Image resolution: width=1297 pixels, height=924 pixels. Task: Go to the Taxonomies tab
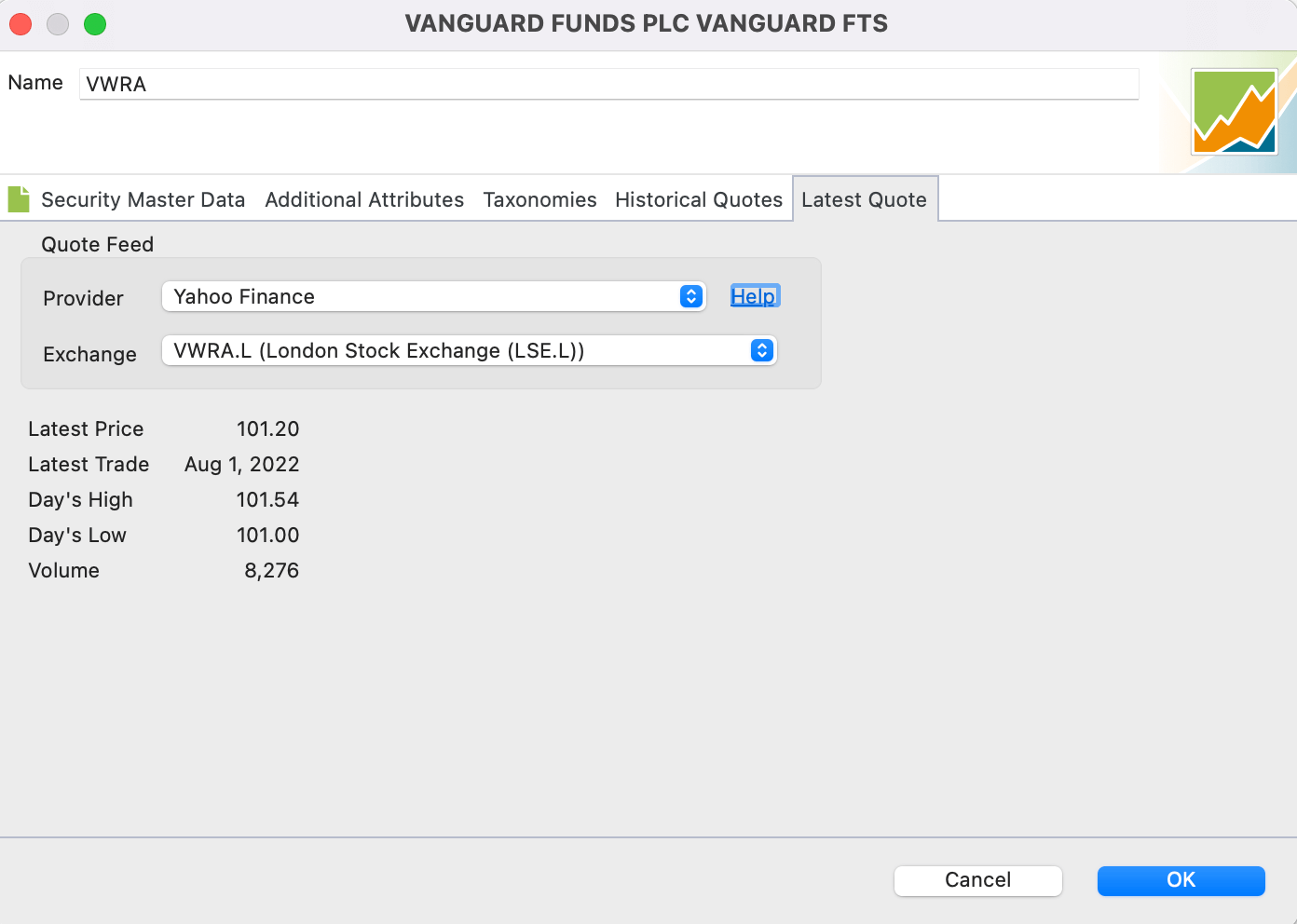click(539, 199)
